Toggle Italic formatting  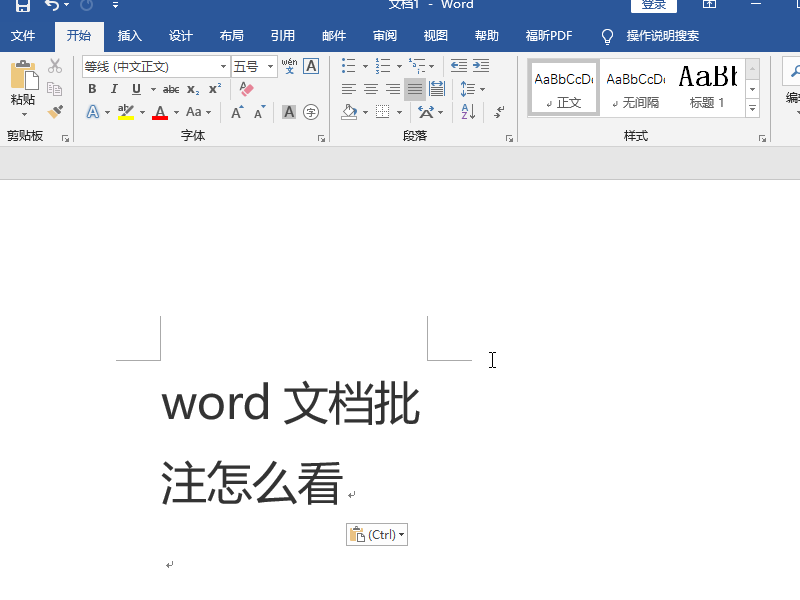(114, 89)
